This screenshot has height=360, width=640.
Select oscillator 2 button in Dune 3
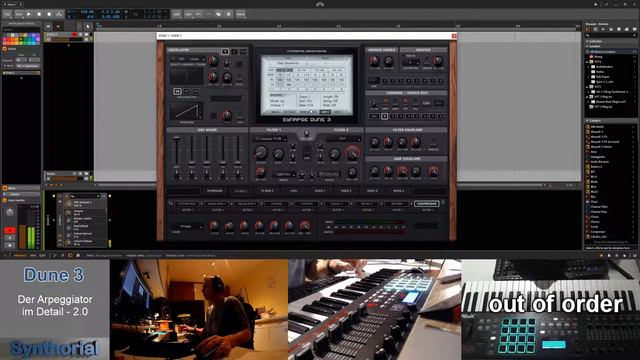pyautogui.click(x=234, y=51)
